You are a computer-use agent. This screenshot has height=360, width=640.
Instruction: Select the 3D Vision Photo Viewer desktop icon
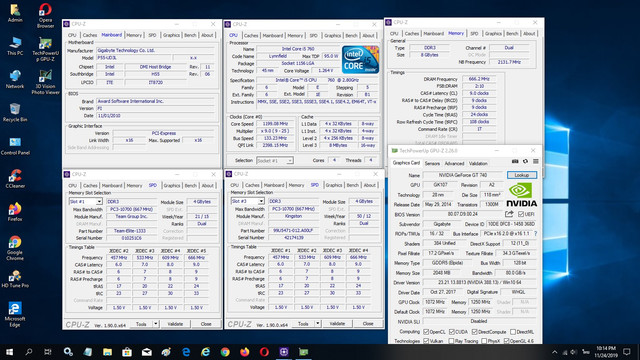click(45, 82)
